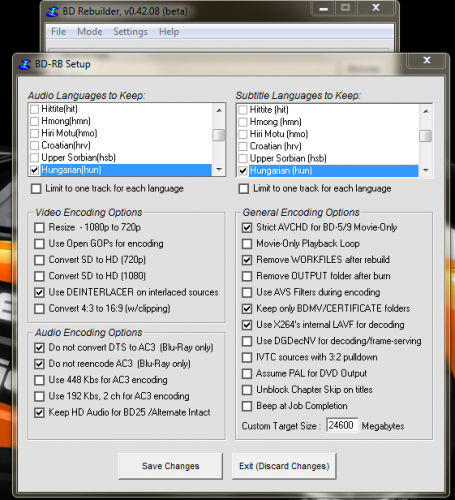Image resolution: width=455 pixels, height=500 pixels.
Task: Check Croatian(hrv) audio language
Action: pos(34,145)
